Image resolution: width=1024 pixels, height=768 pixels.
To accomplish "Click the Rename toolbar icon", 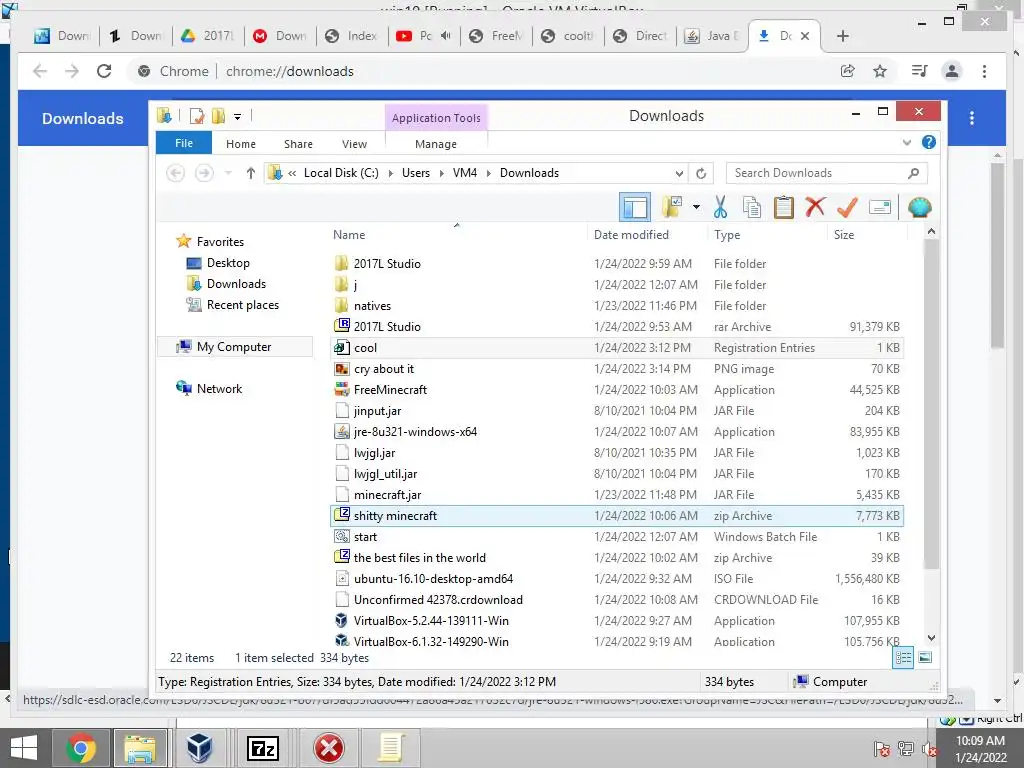I will (880, 208).
